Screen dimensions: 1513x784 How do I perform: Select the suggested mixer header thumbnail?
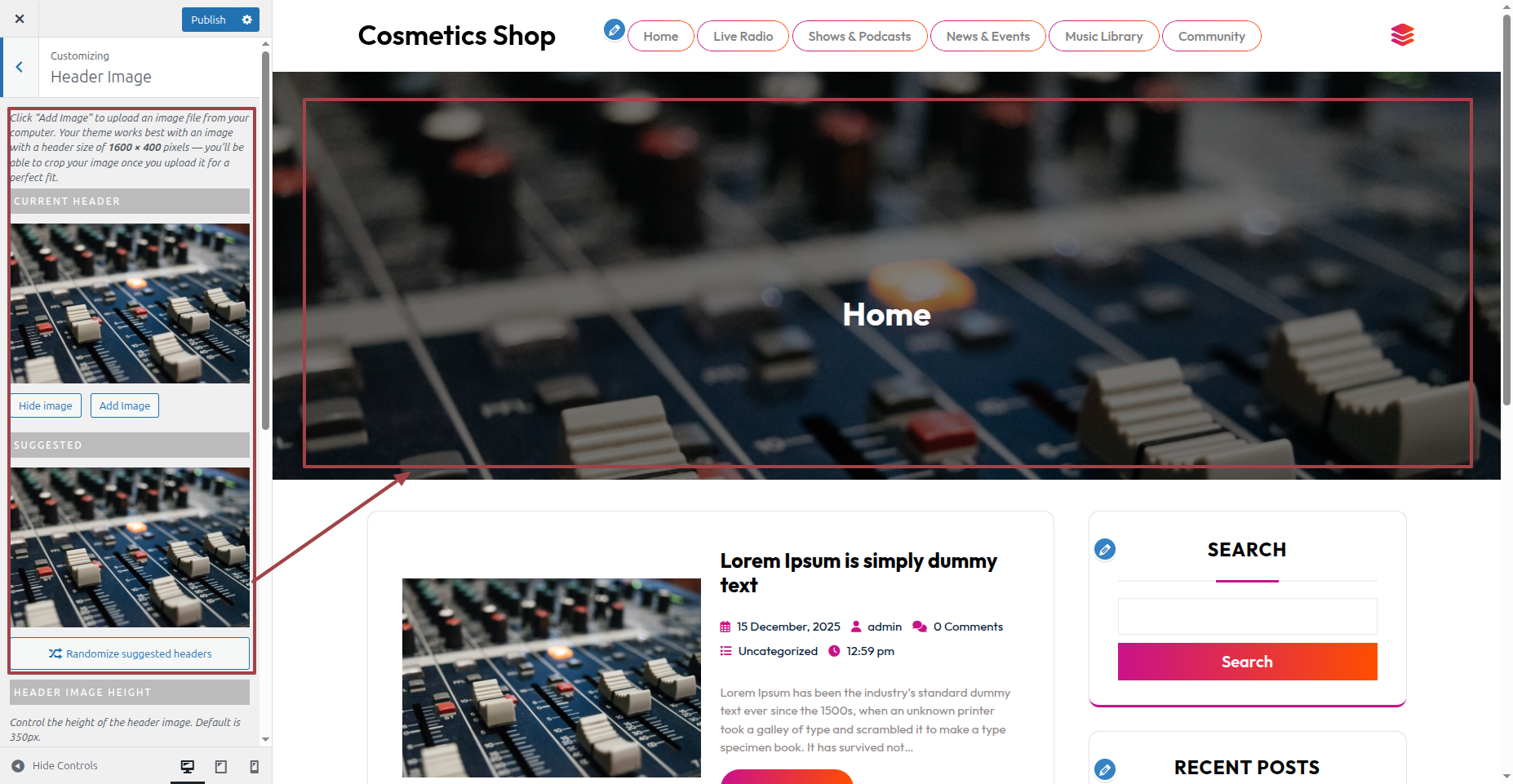tap(130, 547)
